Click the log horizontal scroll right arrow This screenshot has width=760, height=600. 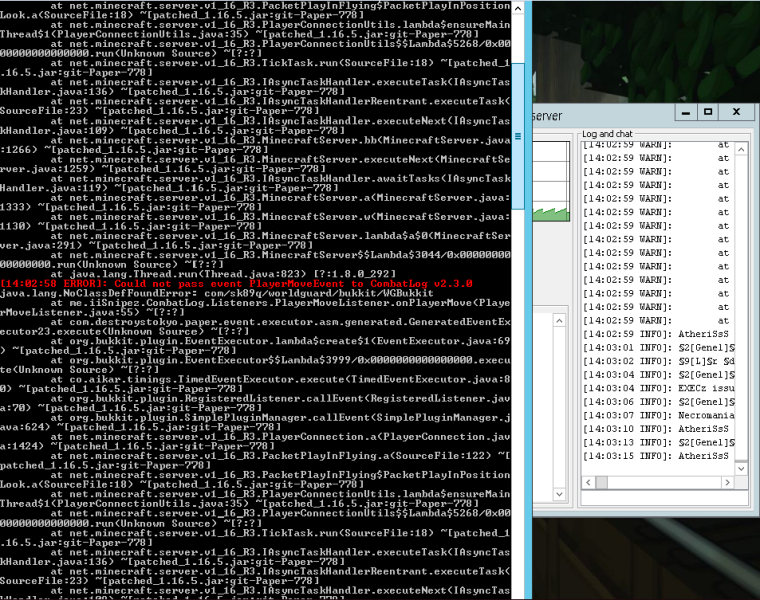(727, 482)
